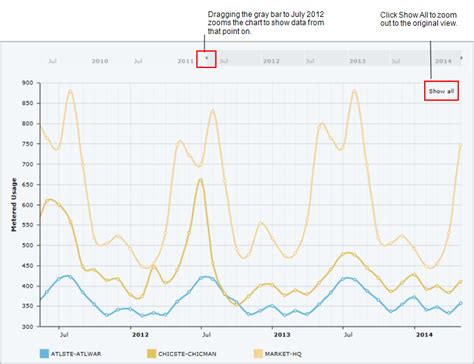Click the 650 value on the y-axis
474x364 pixels.
29,184
